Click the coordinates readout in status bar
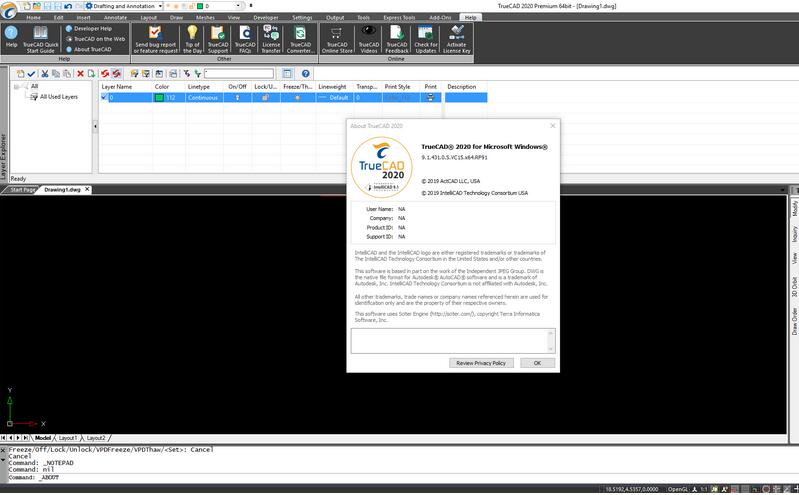 click(631, 489)
